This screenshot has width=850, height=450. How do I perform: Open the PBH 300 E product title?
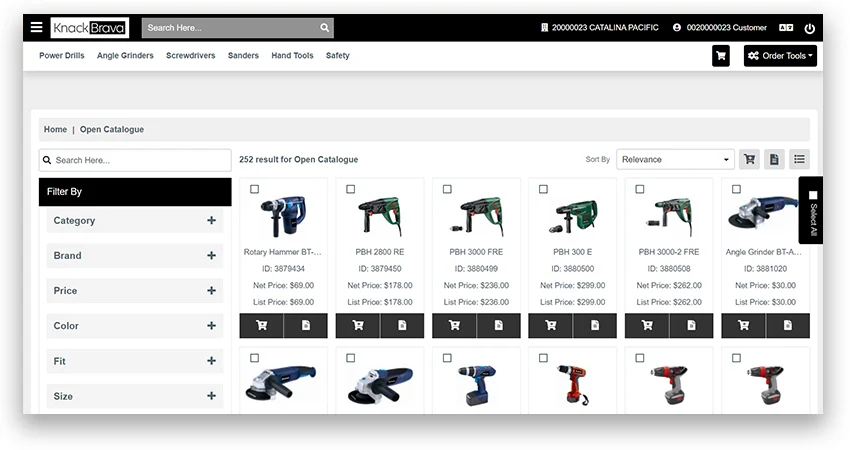(572, 252)
